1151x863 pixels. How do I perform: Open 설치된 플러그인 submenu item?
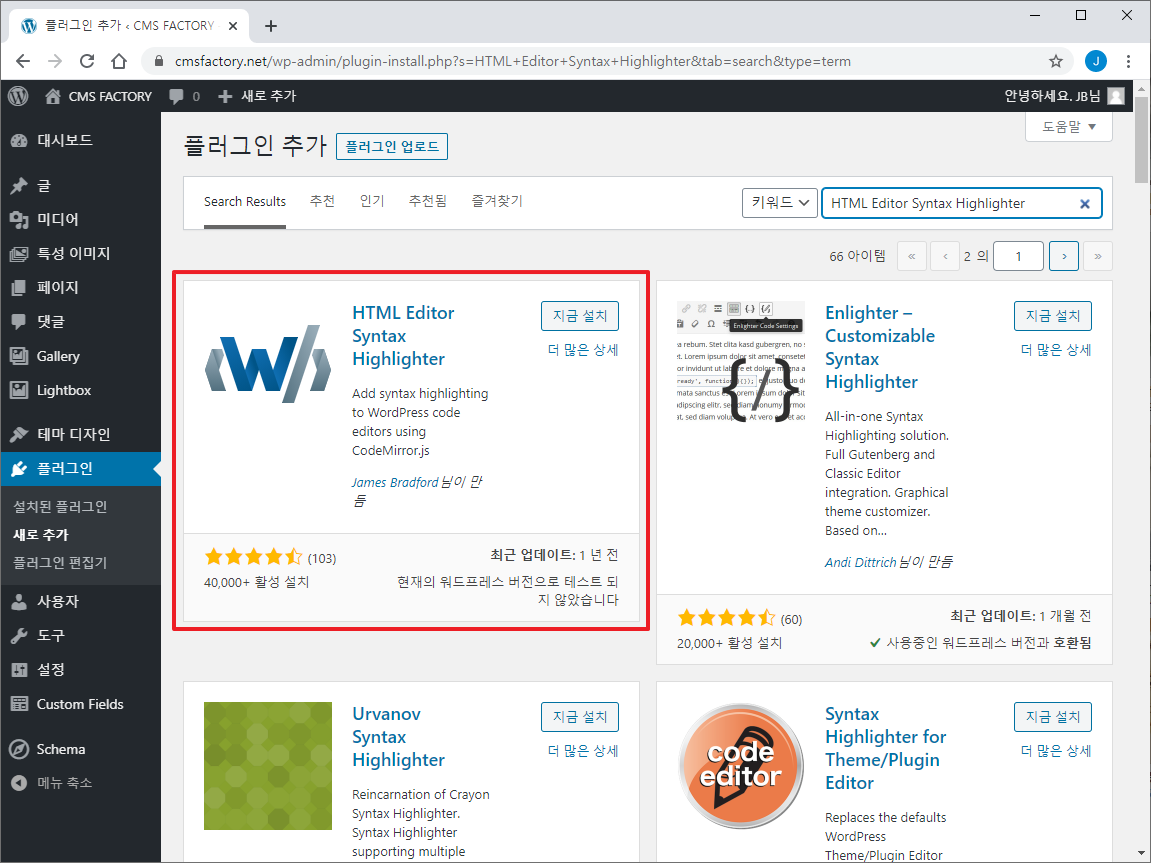click(60, 507)
